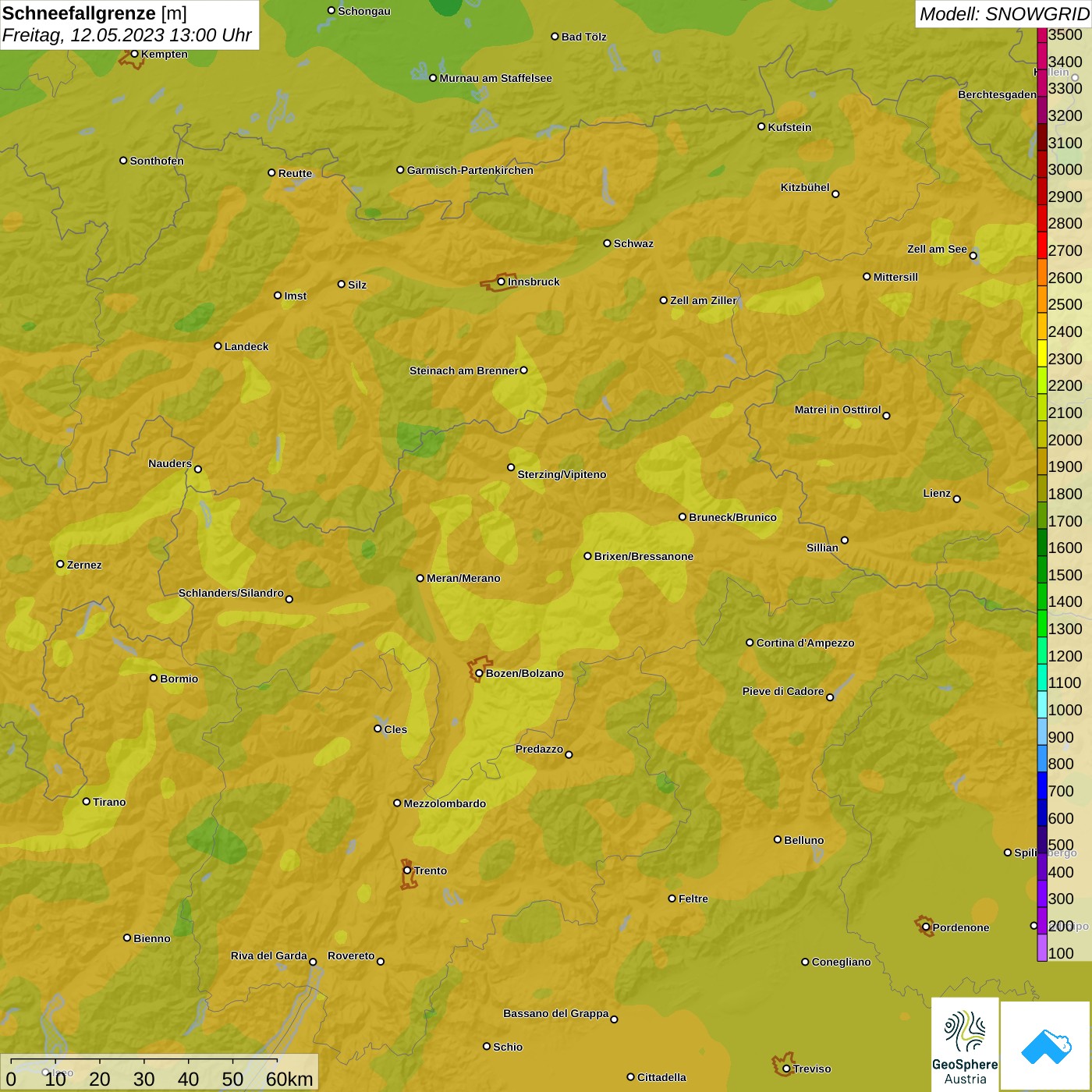Click the Trento city marker
Image resolution: width=1092 pixels, height=1092 pixels.
407,870
